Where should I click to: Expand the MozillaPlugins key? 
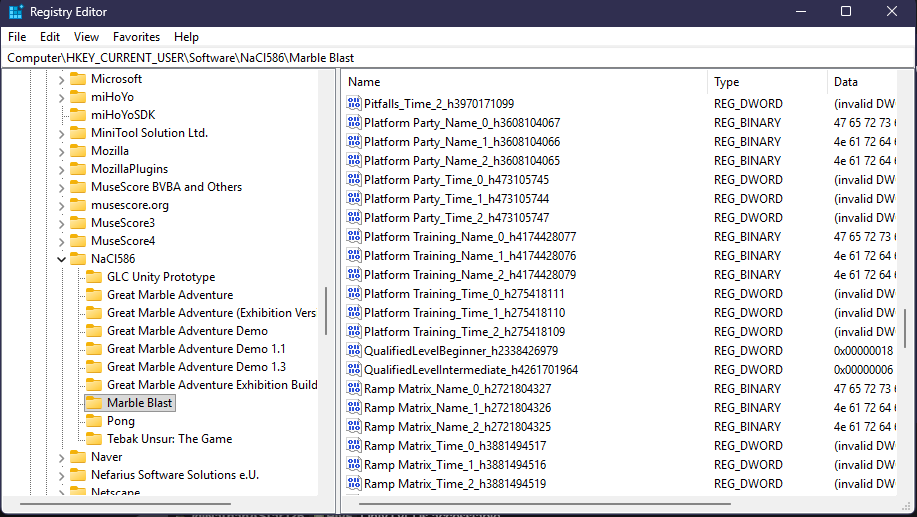point(61,170)
